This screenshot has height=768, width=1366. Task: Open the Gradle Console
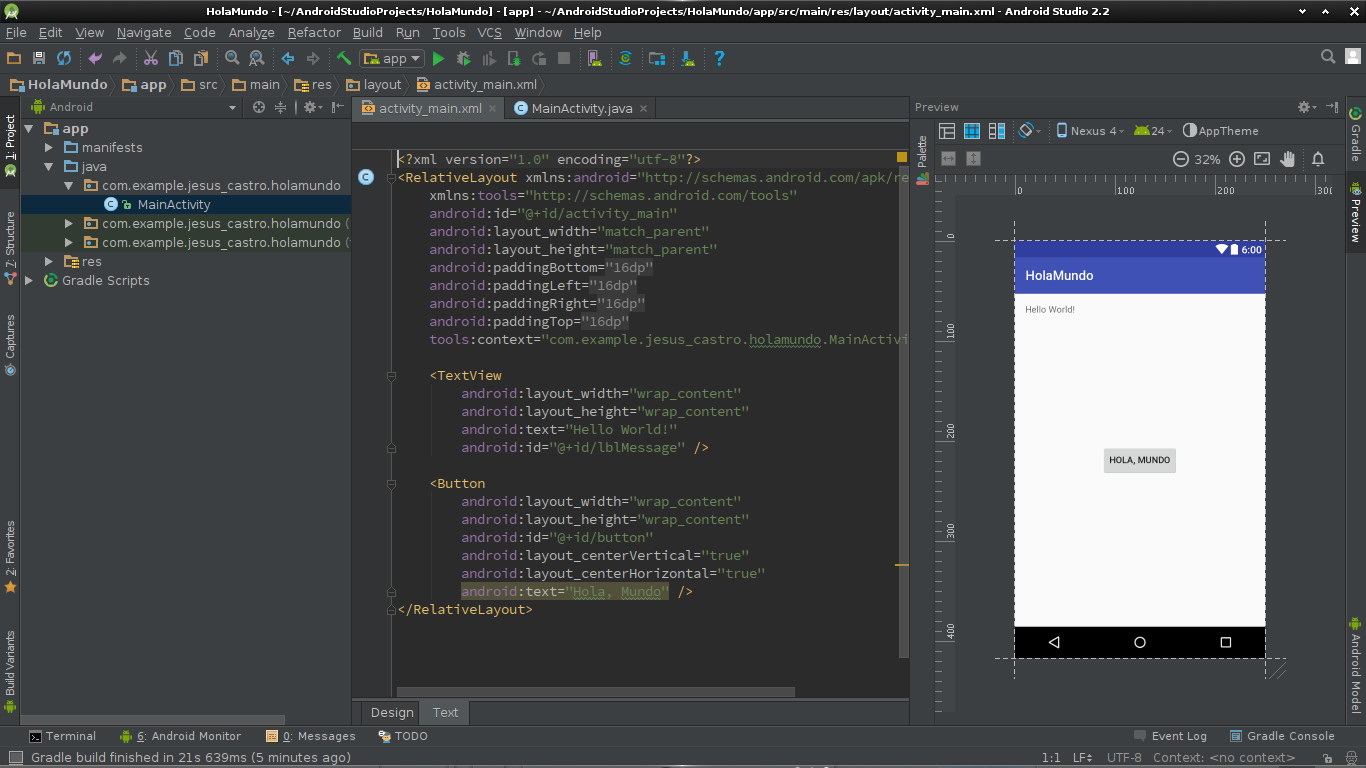pyautogui.click(x=1282, y=736)
